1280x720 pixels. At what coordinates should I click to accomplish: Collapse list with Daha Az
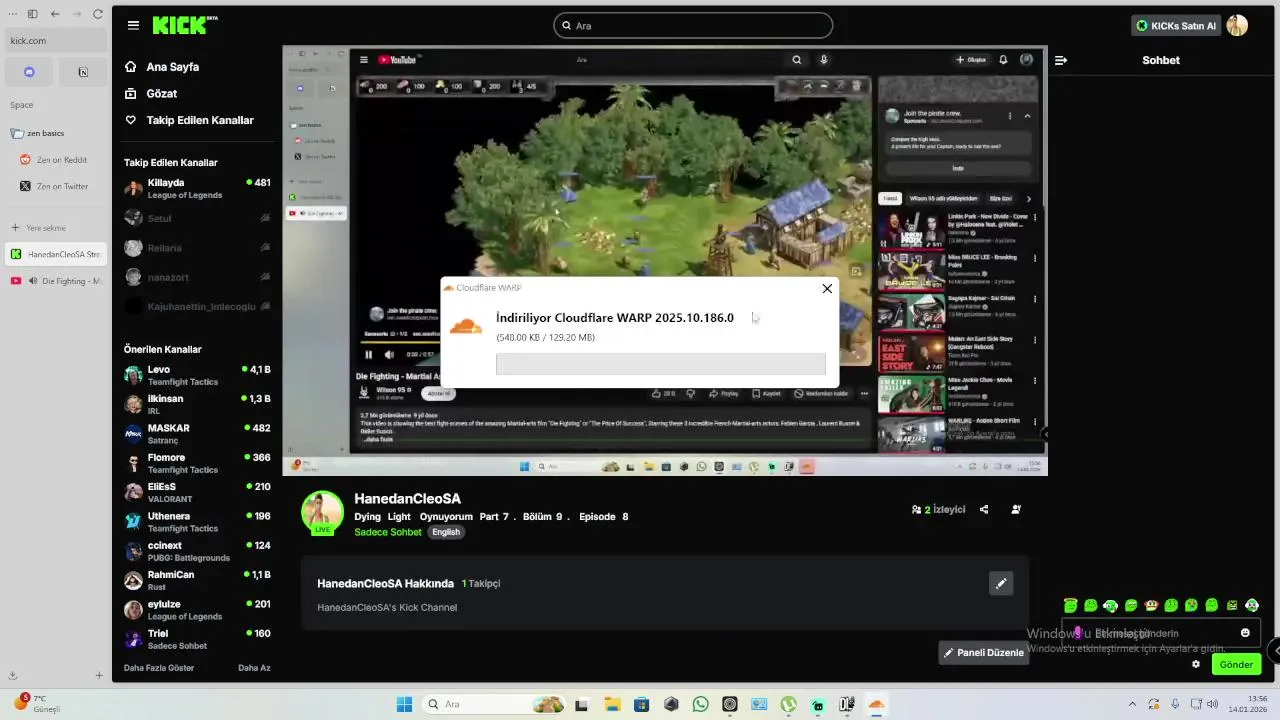(254, 668)
